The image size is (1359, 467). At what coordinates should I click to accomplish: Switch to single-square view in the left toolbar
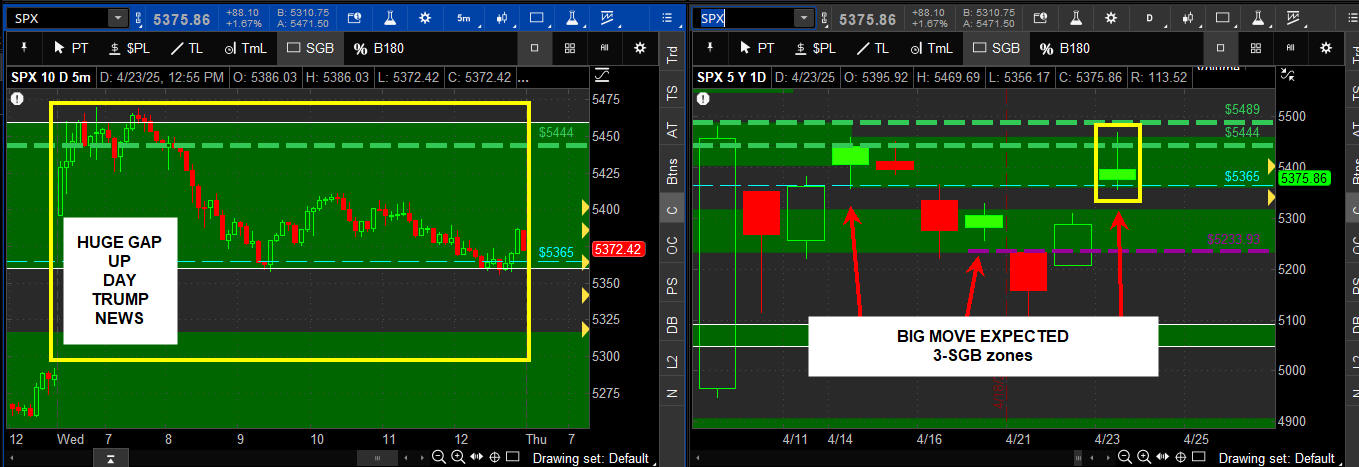click(x=534, y=47)
